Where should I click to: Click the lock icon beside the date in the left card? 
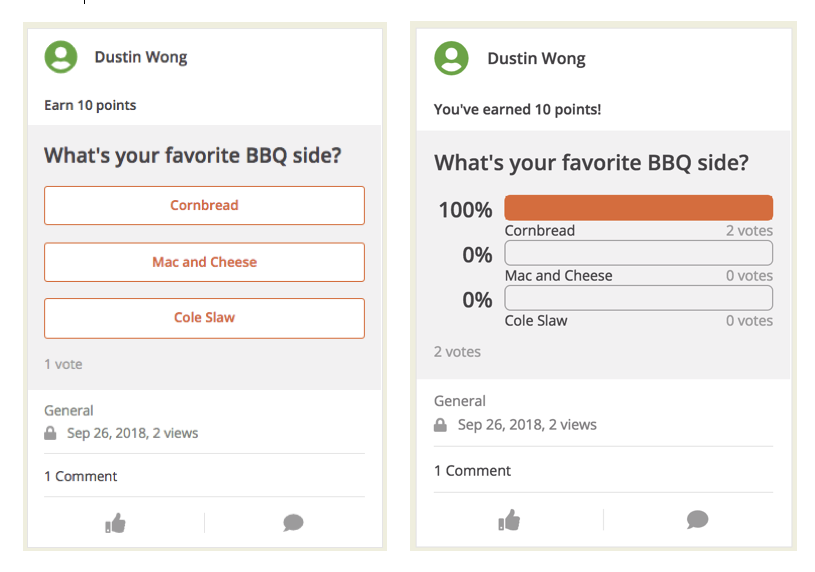pos(50,433)
